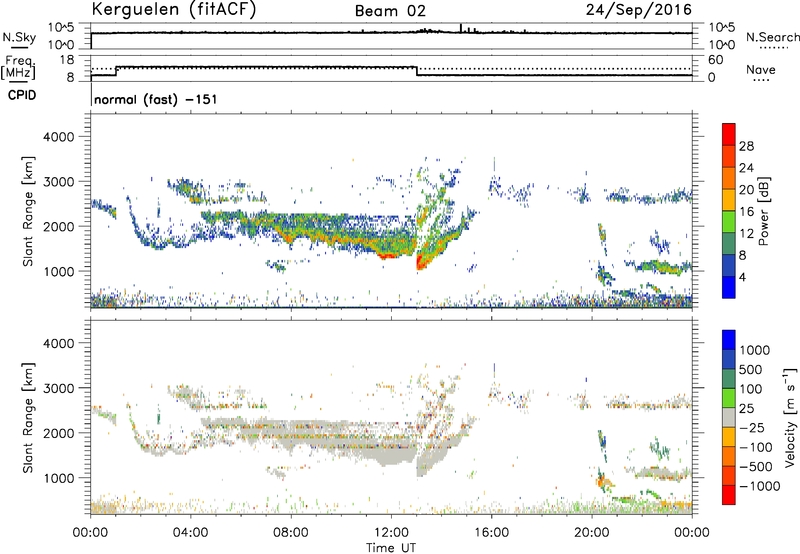Click 'Slant Range [km]' label of velocity panel

tap(28, 417)
